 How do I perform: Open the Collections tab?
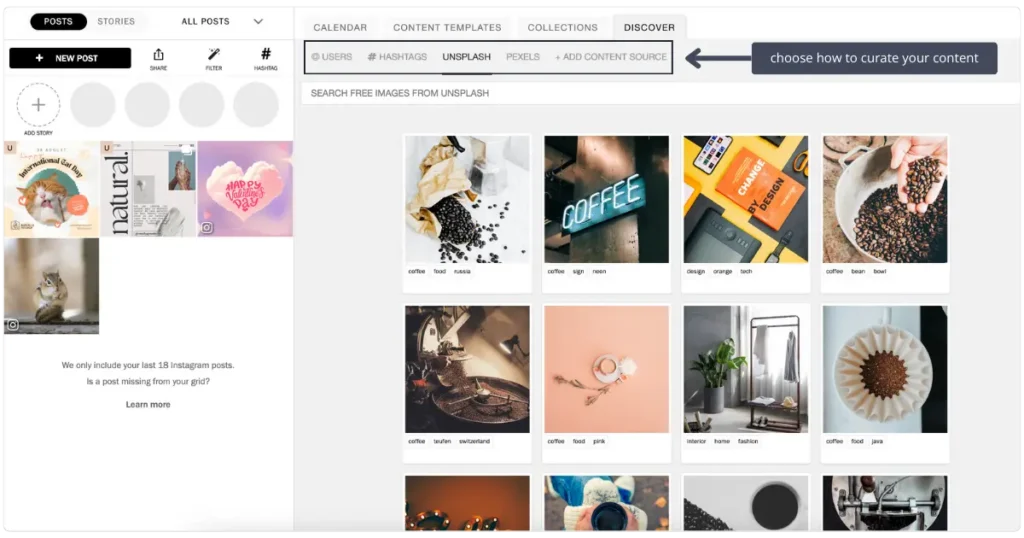coord(562,27)
